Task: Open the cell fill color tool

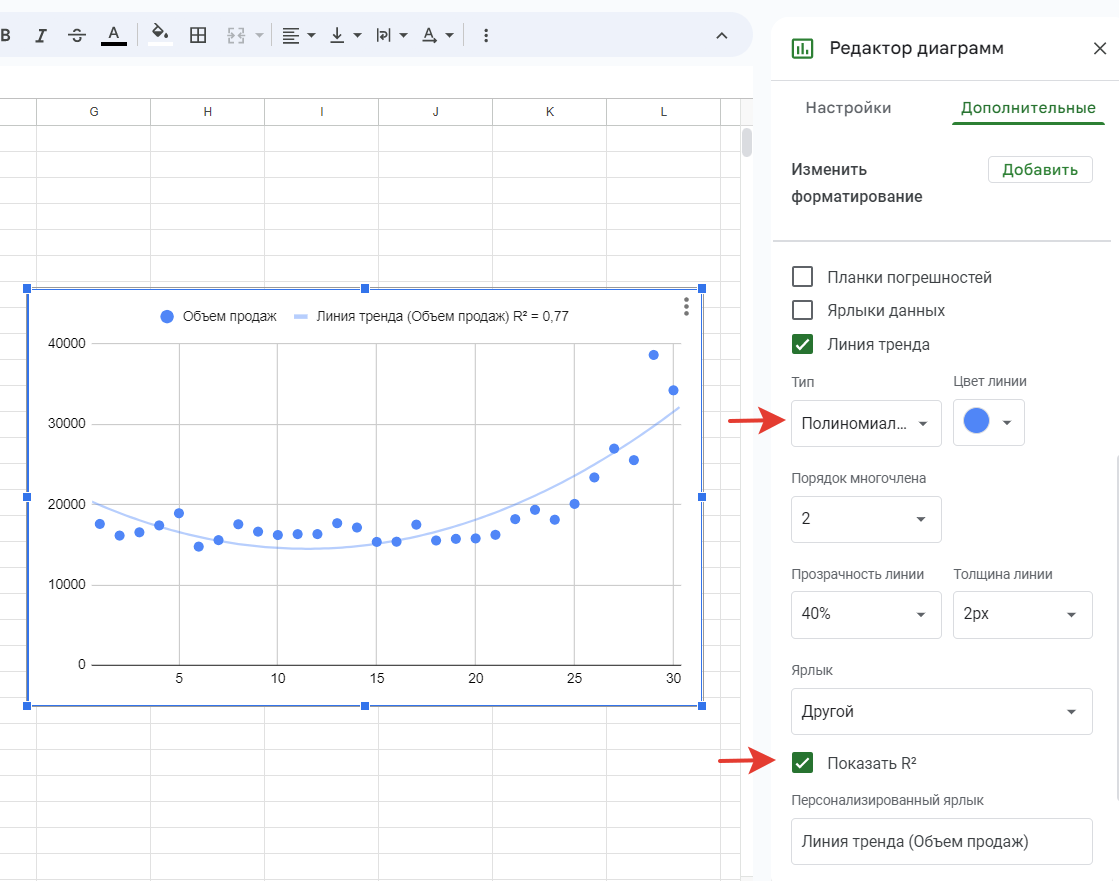Action: point(160,35)
